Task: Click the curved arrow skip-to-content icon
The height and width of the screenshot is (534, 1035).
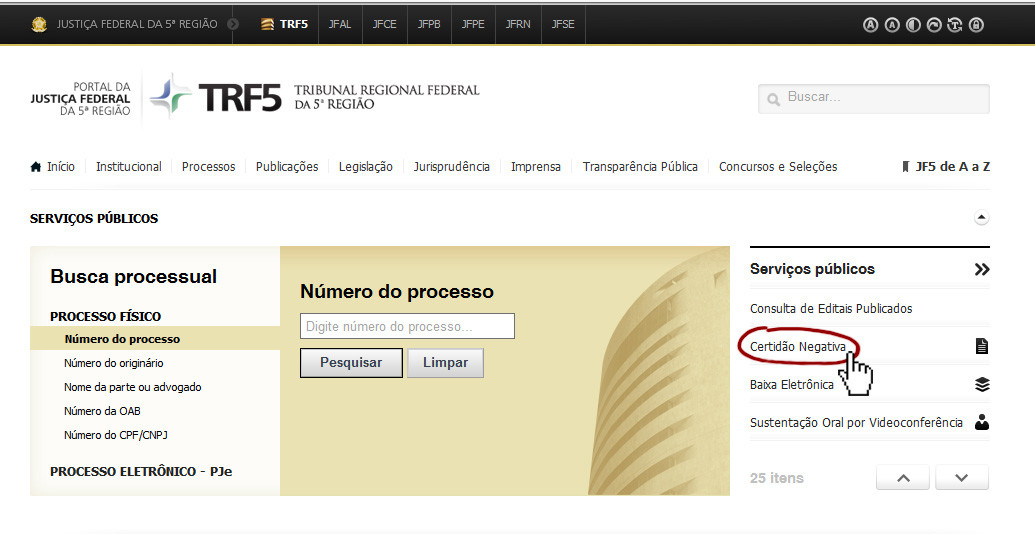Action: point(934,25)
